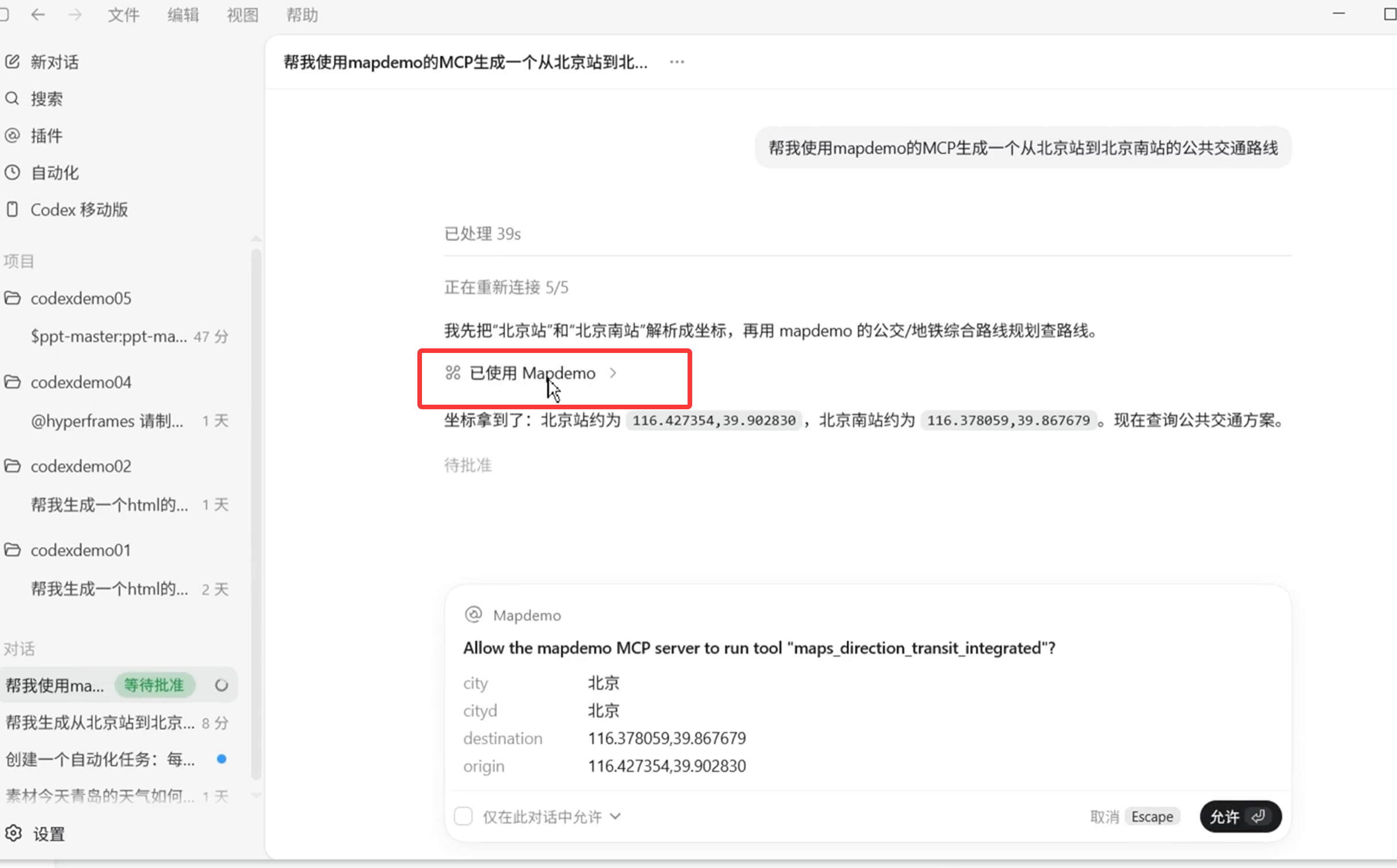Viewport: 1397px width, 868px height.
Task: Click the sidebar scrollbar
Action: (x=256, y=513)
